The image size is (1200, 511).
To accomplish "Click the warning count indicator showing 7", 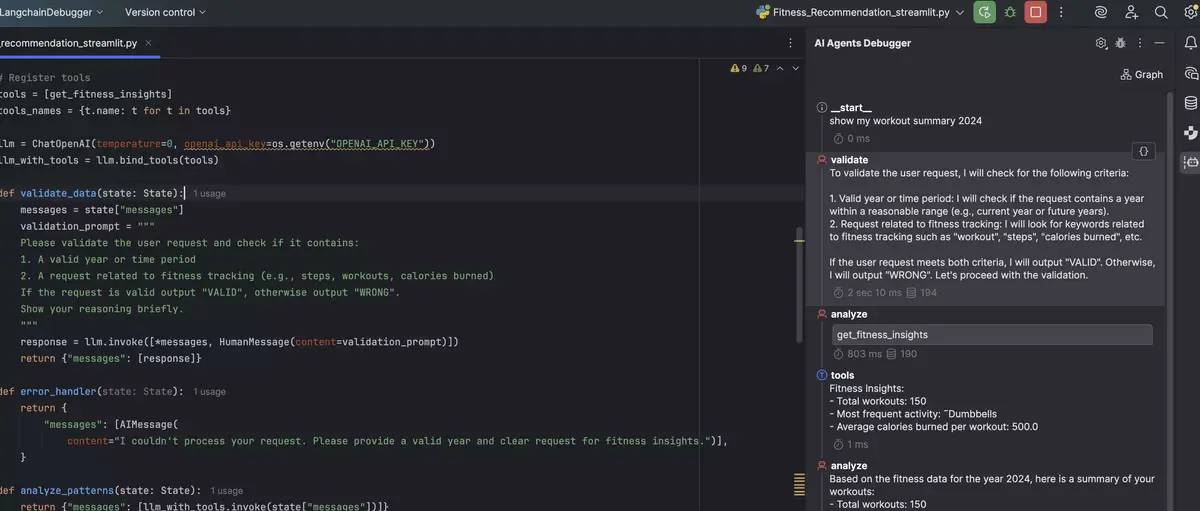I will 761,68.
